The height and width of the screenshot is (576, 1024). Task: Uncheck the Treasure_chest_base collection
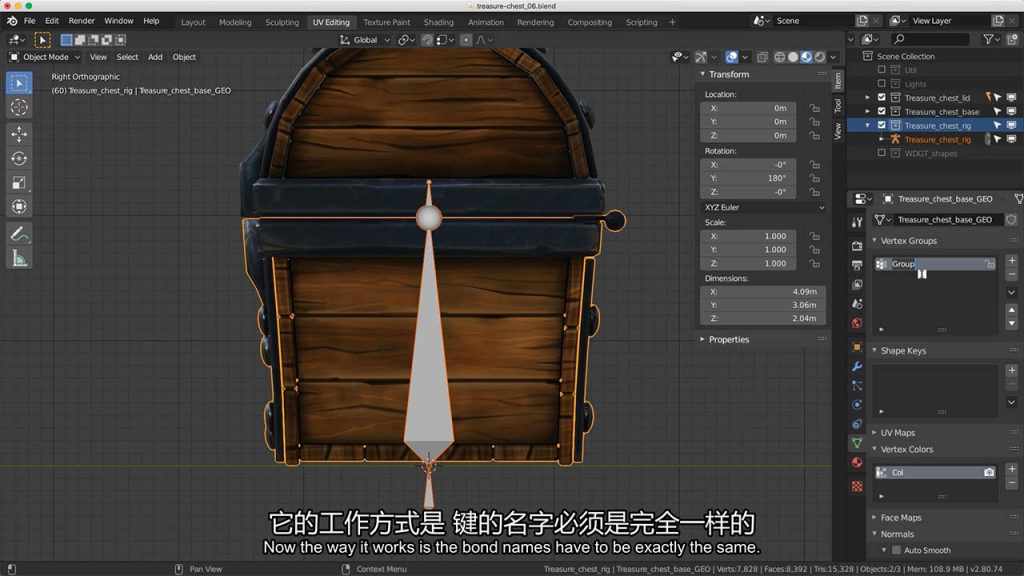click(x=882, y=112)
